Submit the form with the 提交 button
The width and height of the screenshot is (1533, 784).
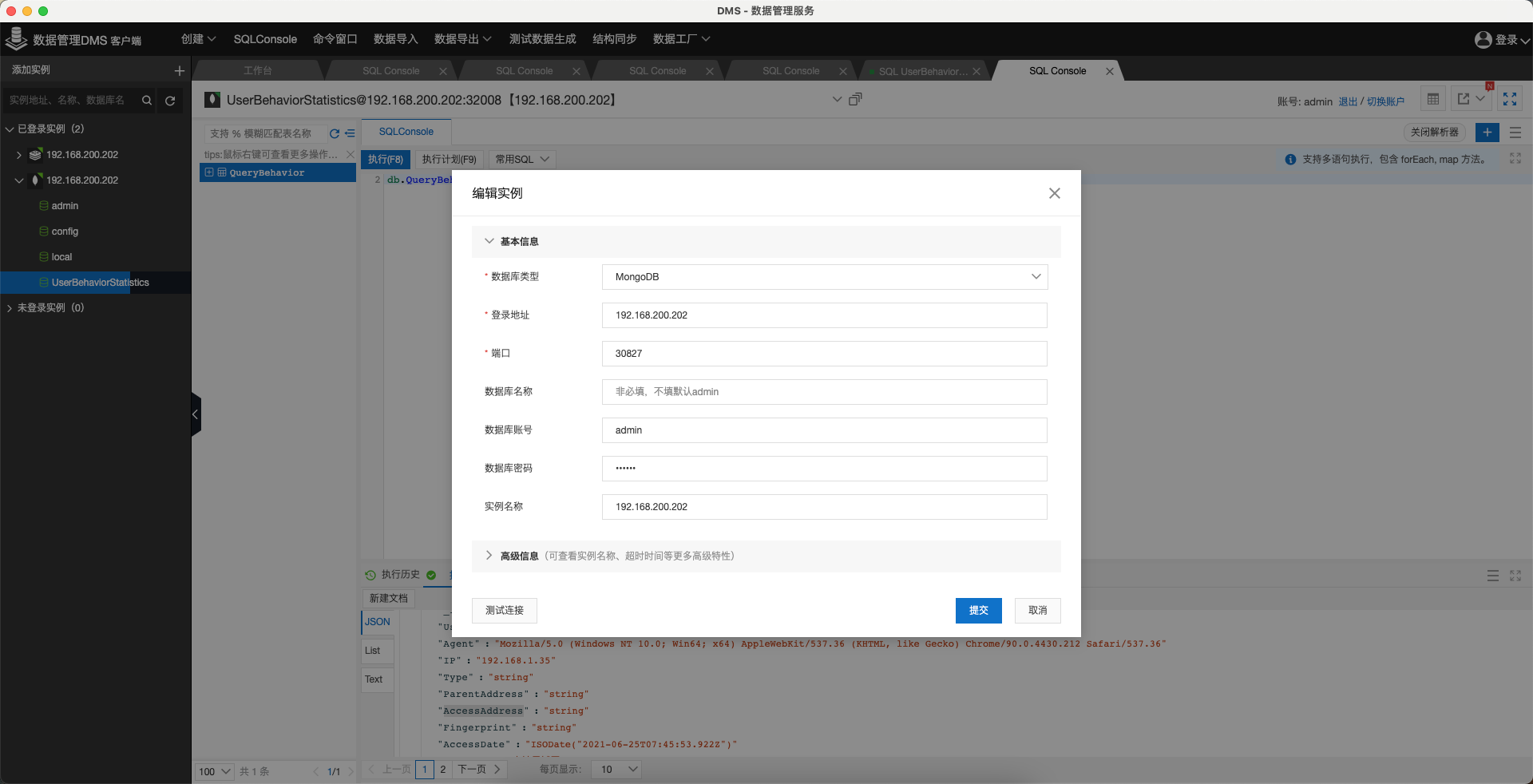[978, 610]
